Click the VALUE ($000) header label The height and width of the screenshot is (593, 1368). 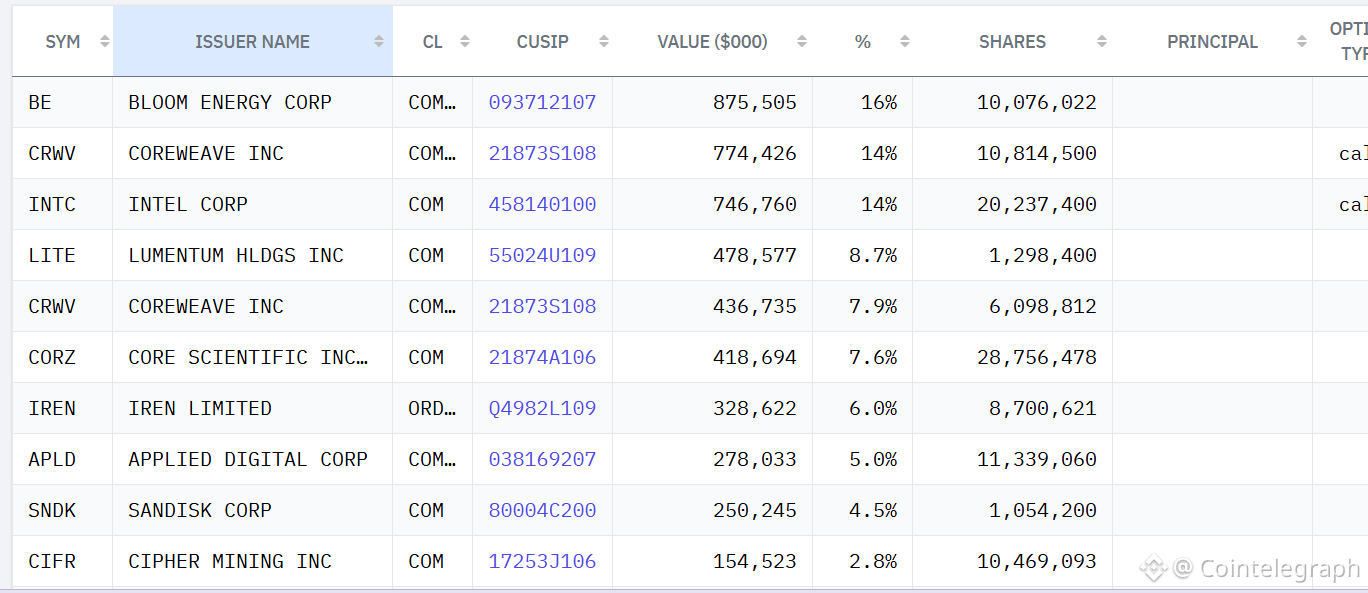coord(712,42)
